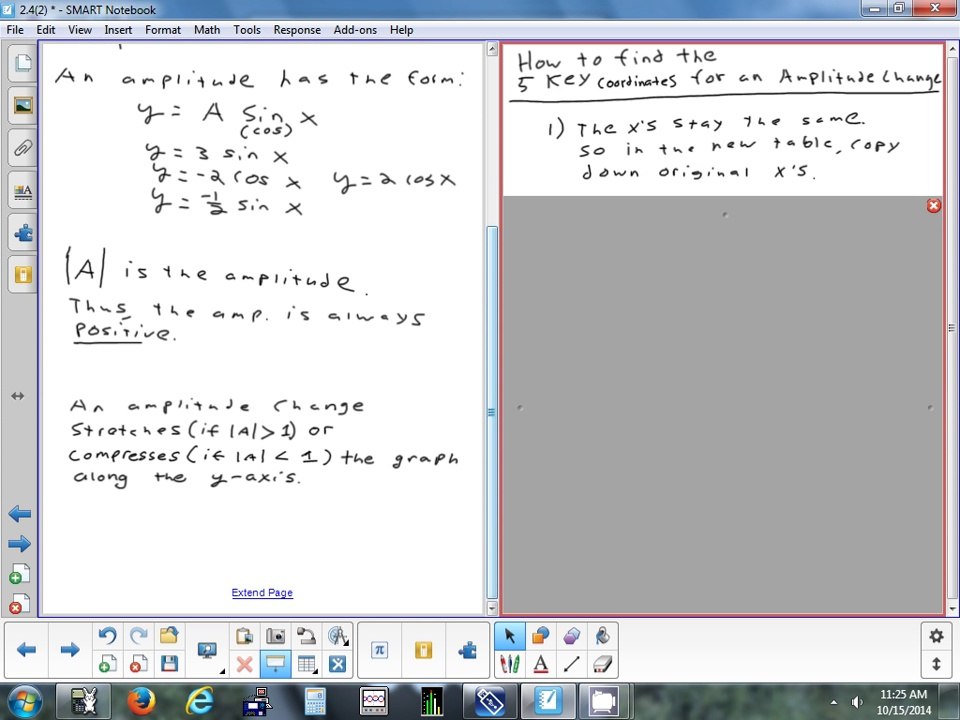Viewport: 960px width, 720px height.
Task: Paste from clipboard icon
Action: click(245, 636)
